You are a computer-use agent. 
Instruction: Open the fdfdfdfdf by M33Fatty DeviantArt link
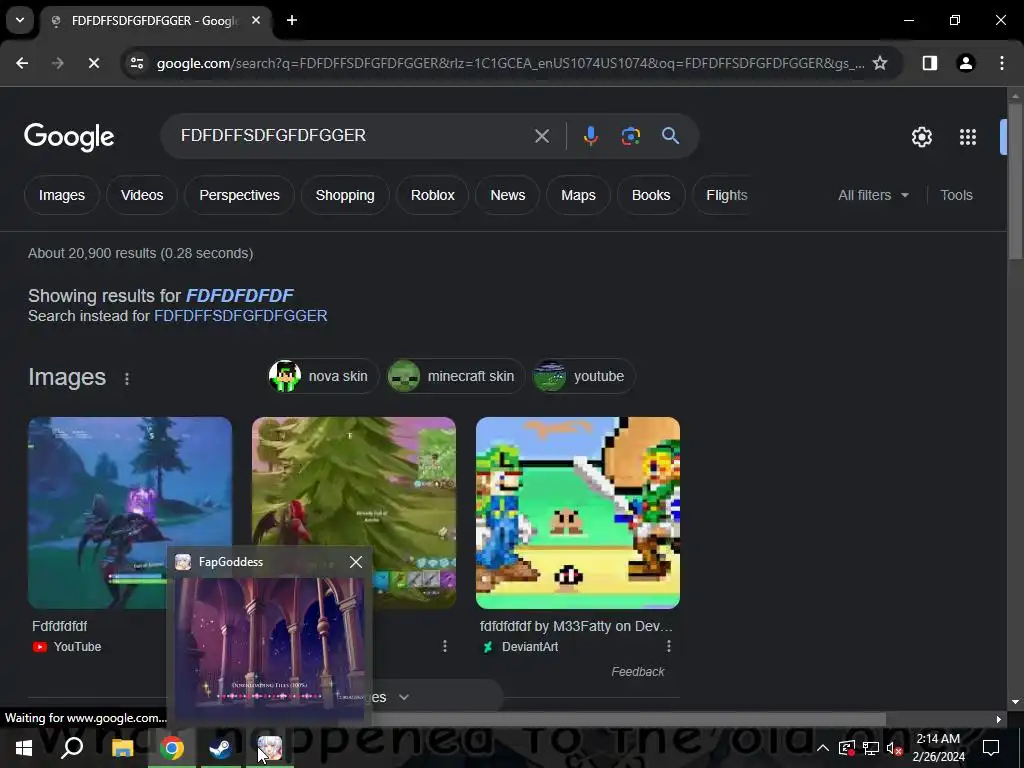coord(576,626)
